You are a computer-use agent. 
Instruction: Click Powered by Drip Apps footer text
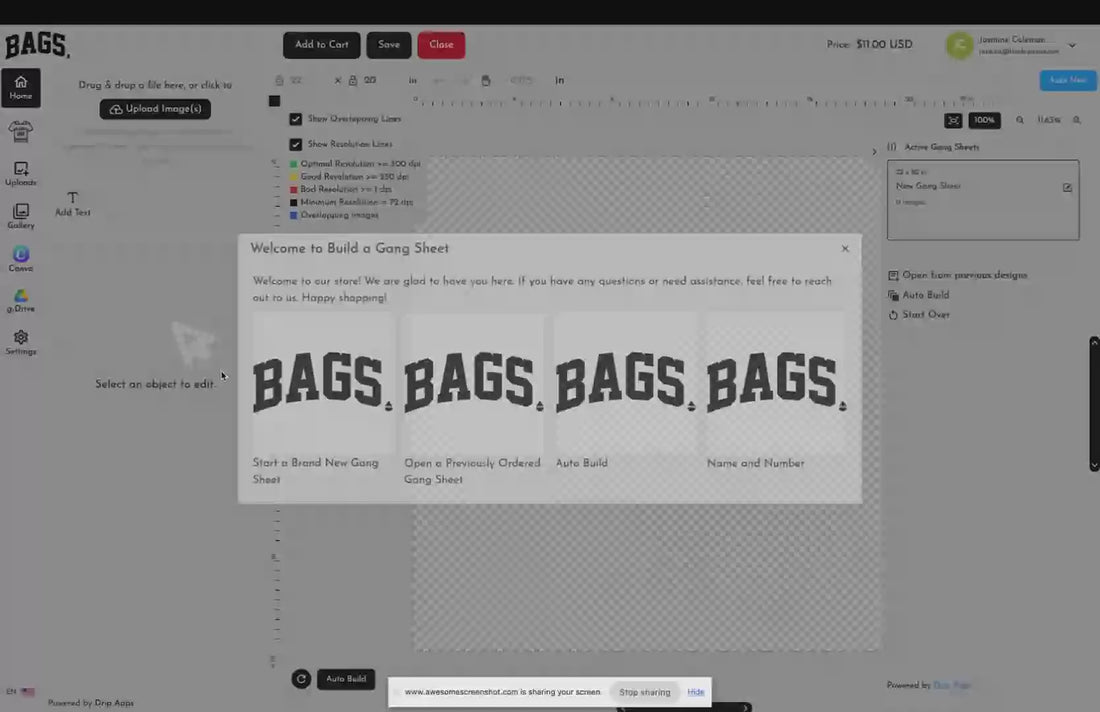coord(90,703)
